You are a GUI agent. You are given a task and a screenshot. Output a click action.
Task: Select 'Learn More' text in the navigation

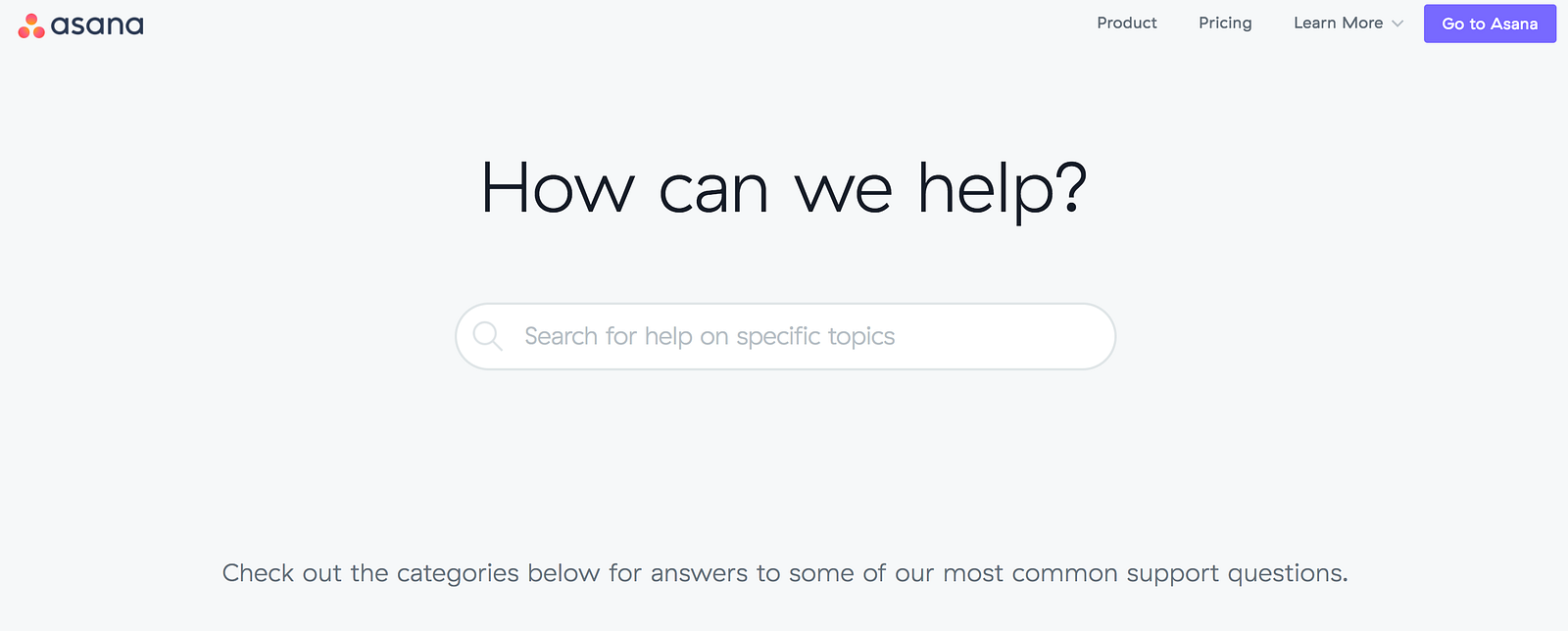pos(1338,23)
